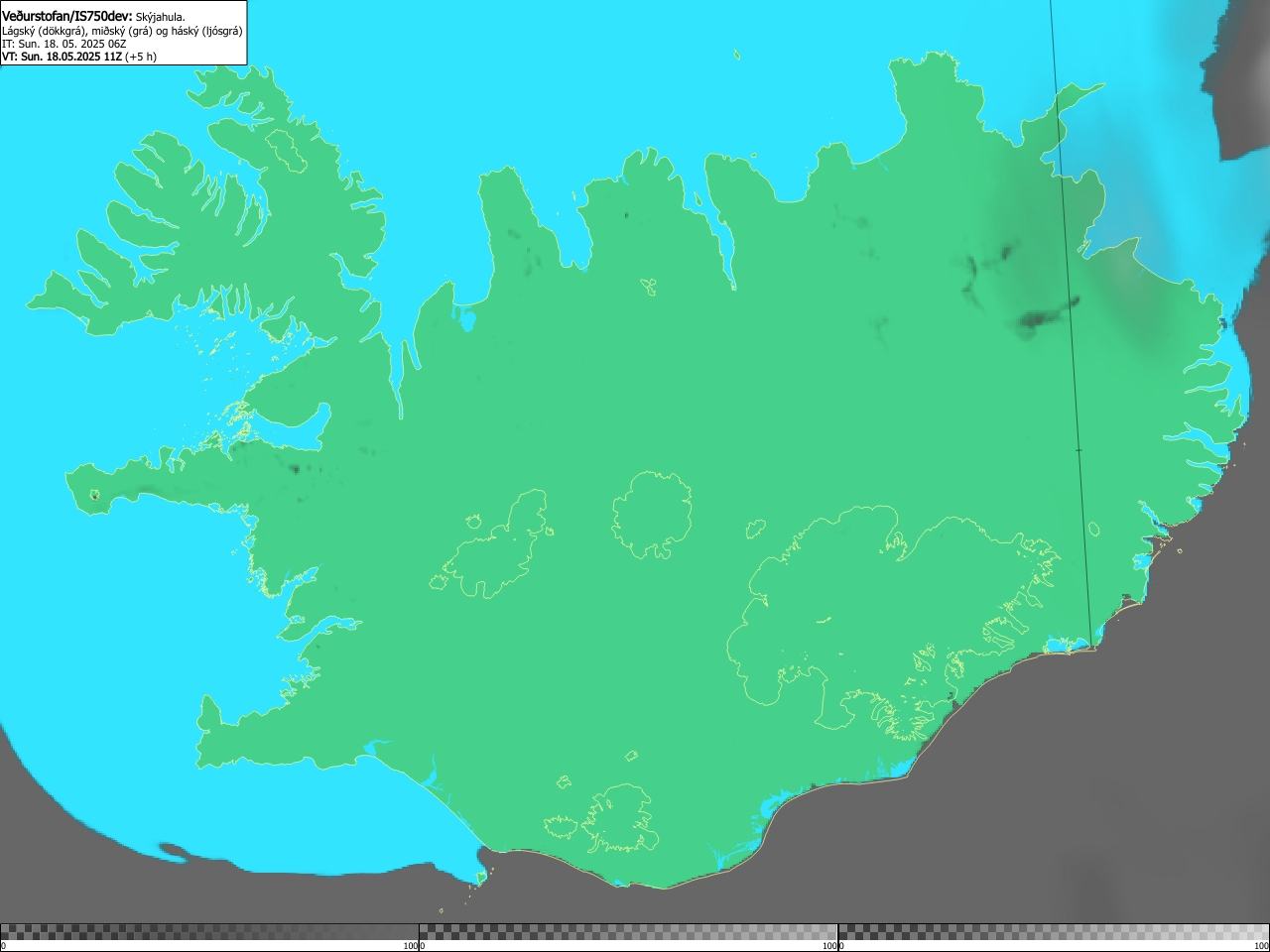Click the 'VT: Sun. 18.05.2025 11Z (+5 h)' line
The height and width of the screenshot is (952, 1270).
click(79, 57)
